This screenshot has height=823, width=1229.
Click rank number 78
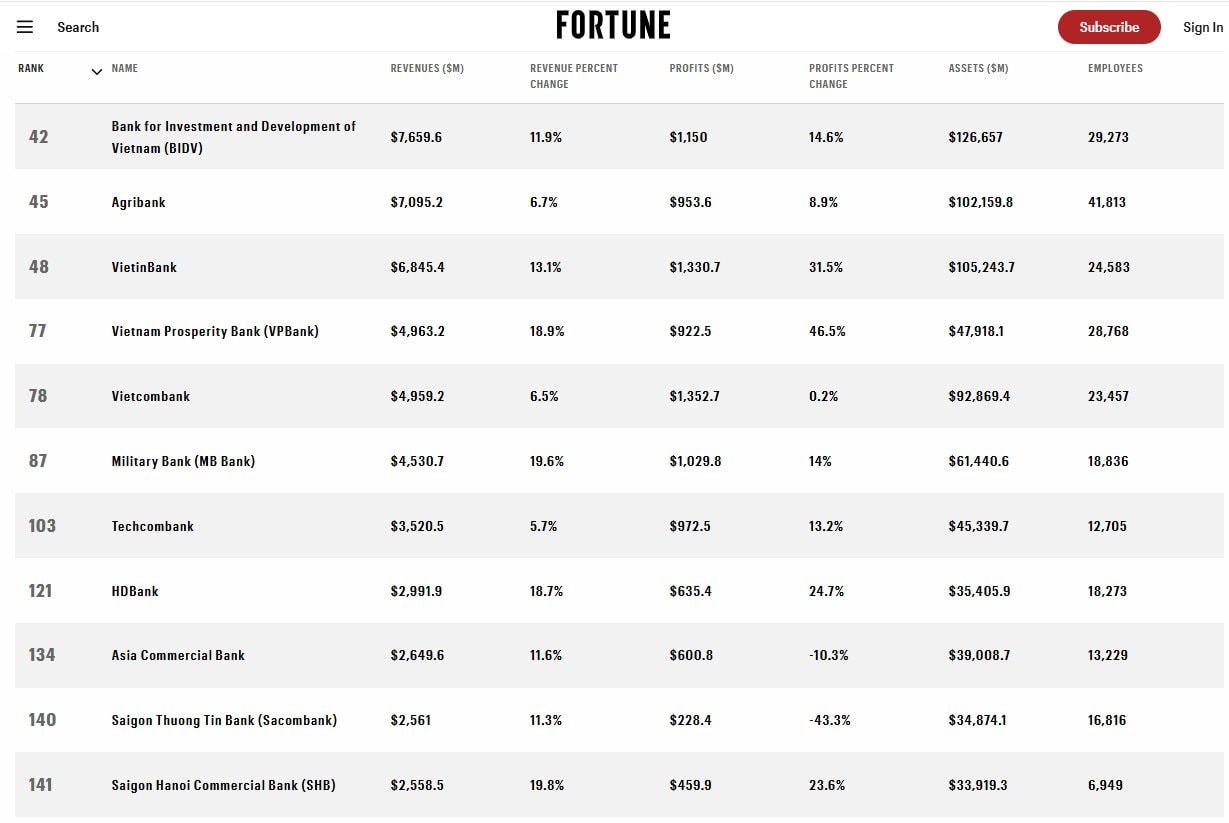pyautogui.click(x=38, y=396)
